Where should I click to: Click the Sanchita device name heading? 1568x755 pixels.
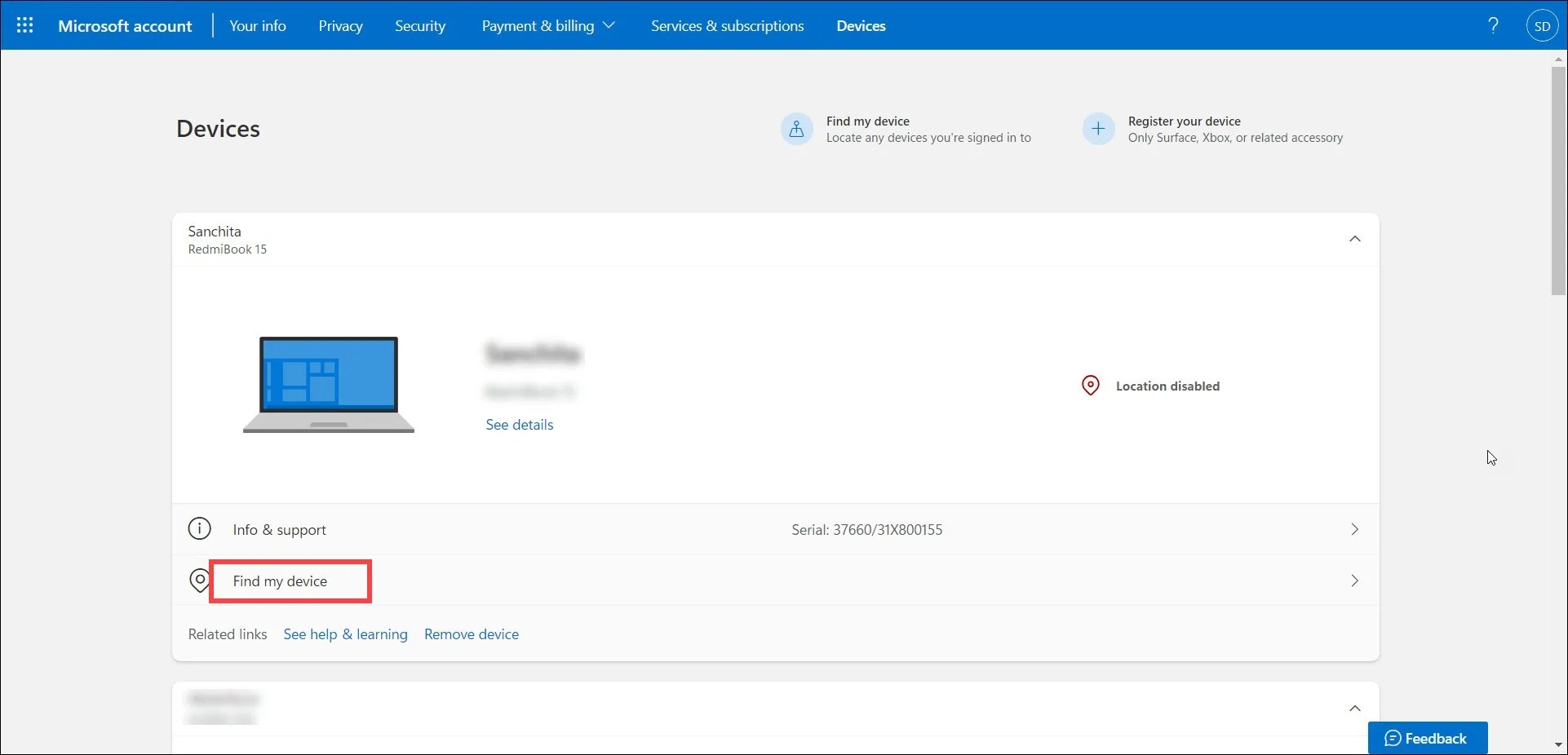(215, 232)
